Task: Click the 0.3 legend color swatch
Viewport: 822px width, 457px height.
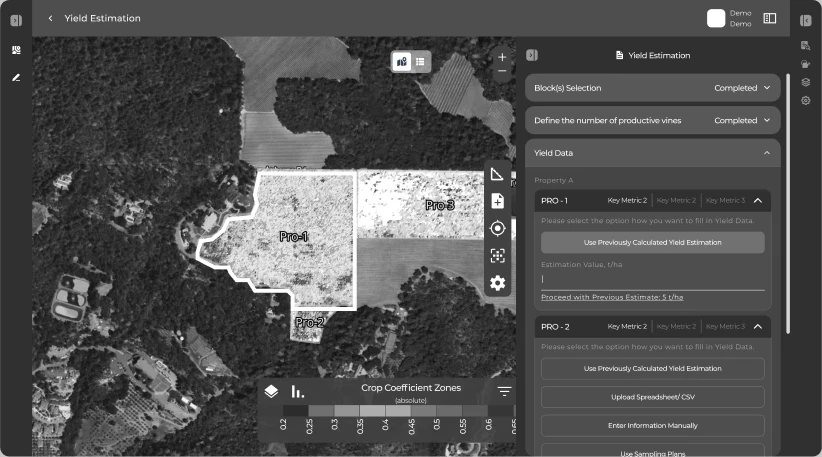Action: pos(347,410)
